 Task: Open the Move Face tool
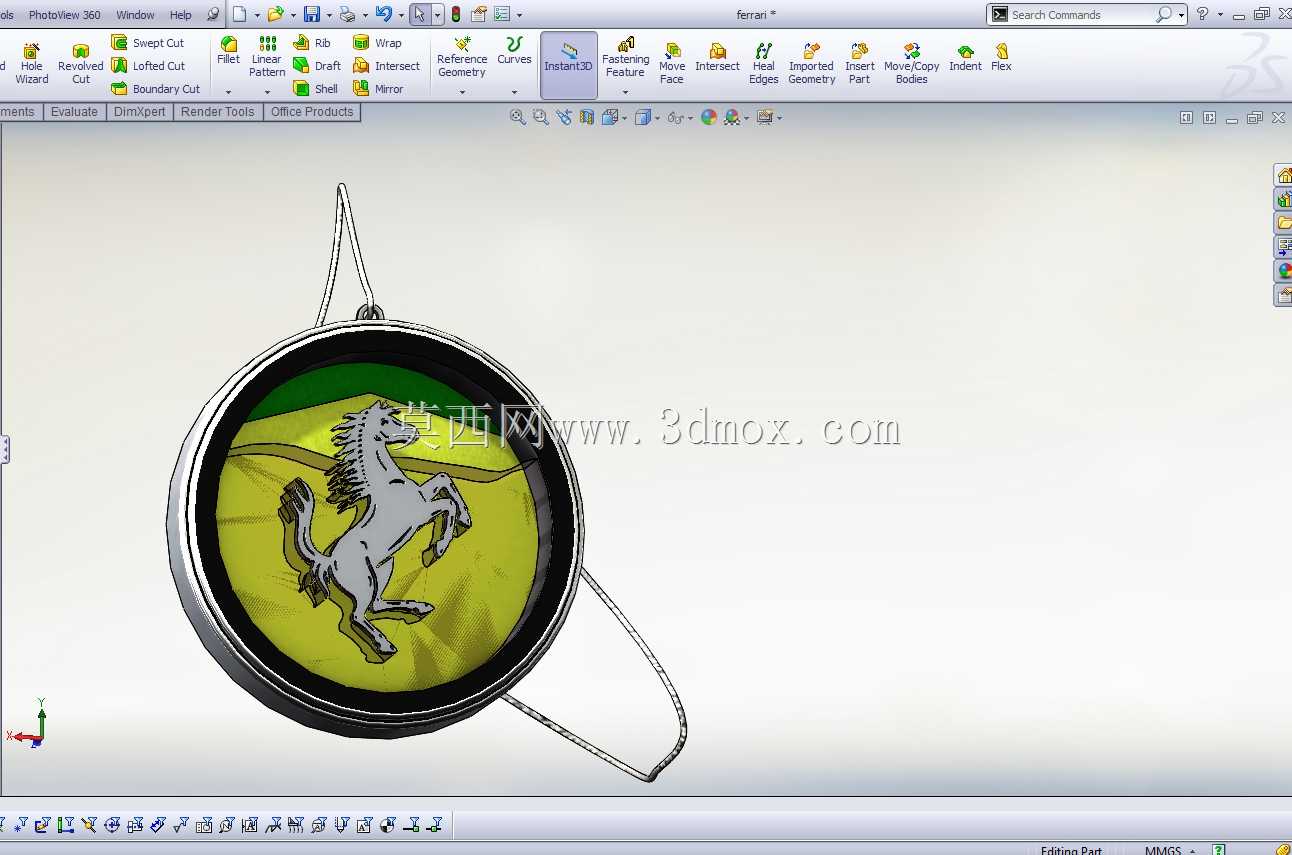(x=672, y=64)
